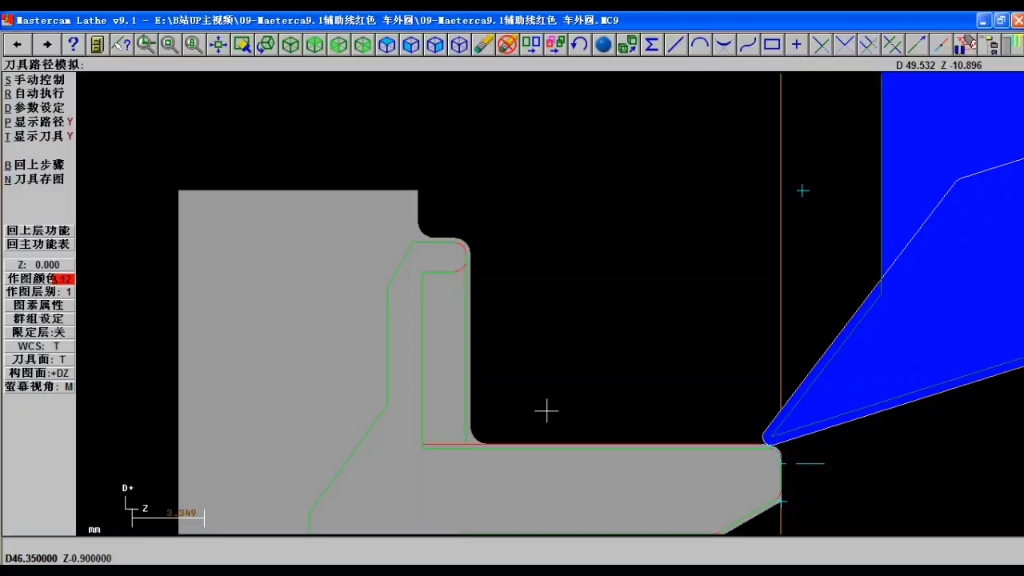Open 群组设定 groups setting
Image resolution: width=1024 pixels, height=576 pixels.
pyautogui.click(x=39, y=319)
